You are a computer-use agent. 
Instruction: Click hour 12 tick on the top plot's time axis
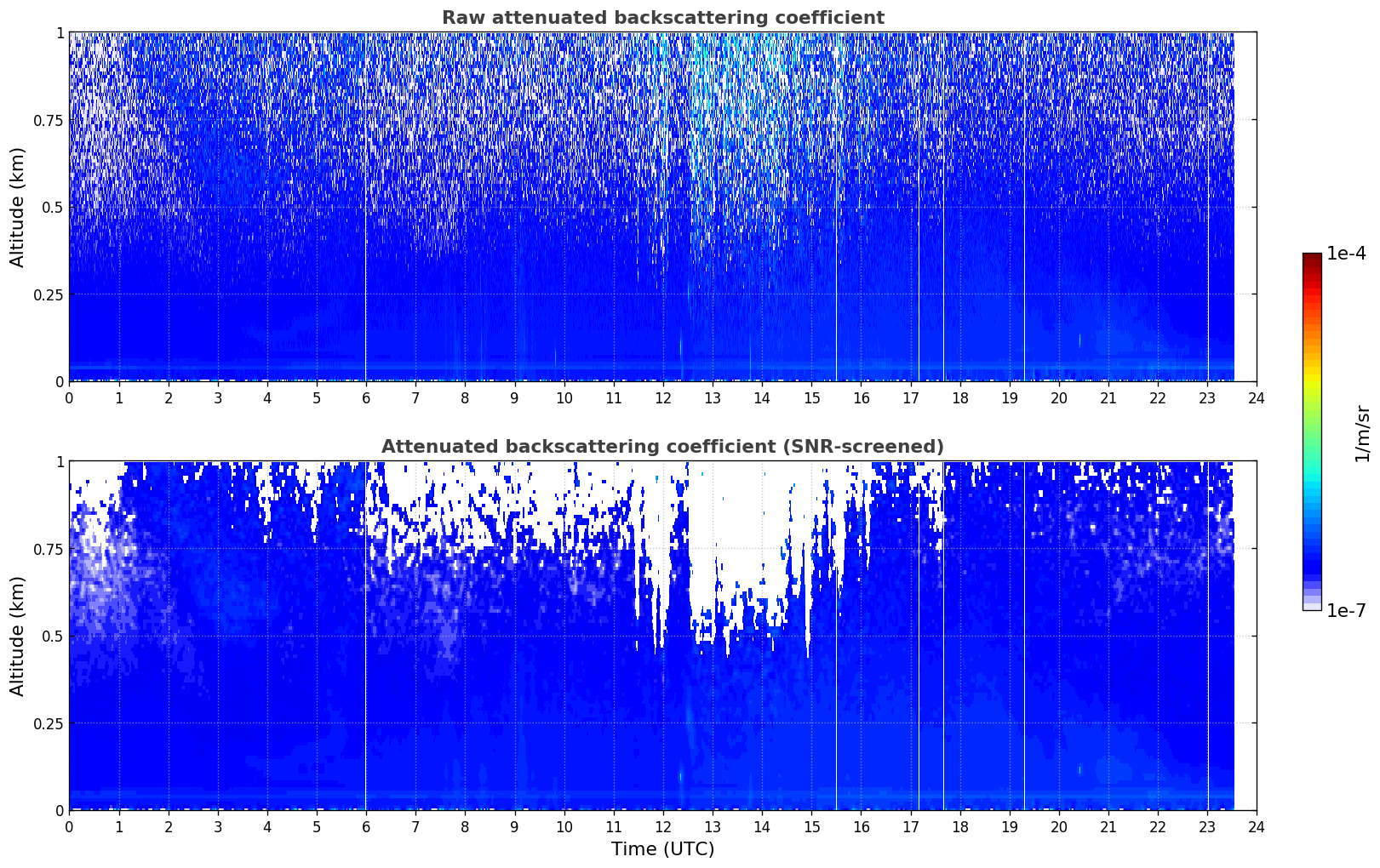(x=663, y=397)
